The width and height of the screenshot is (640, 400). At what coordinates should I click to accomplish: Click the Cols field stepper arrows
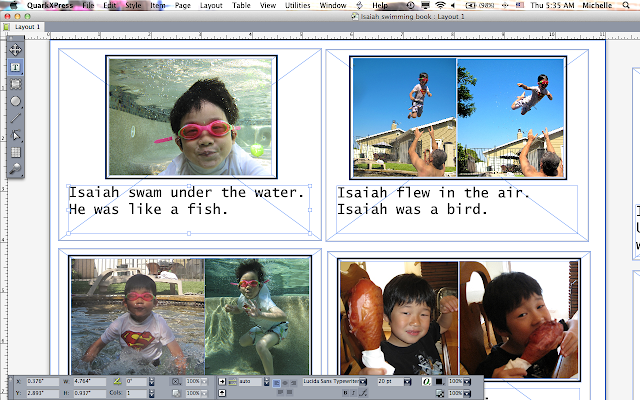(152, 393)
